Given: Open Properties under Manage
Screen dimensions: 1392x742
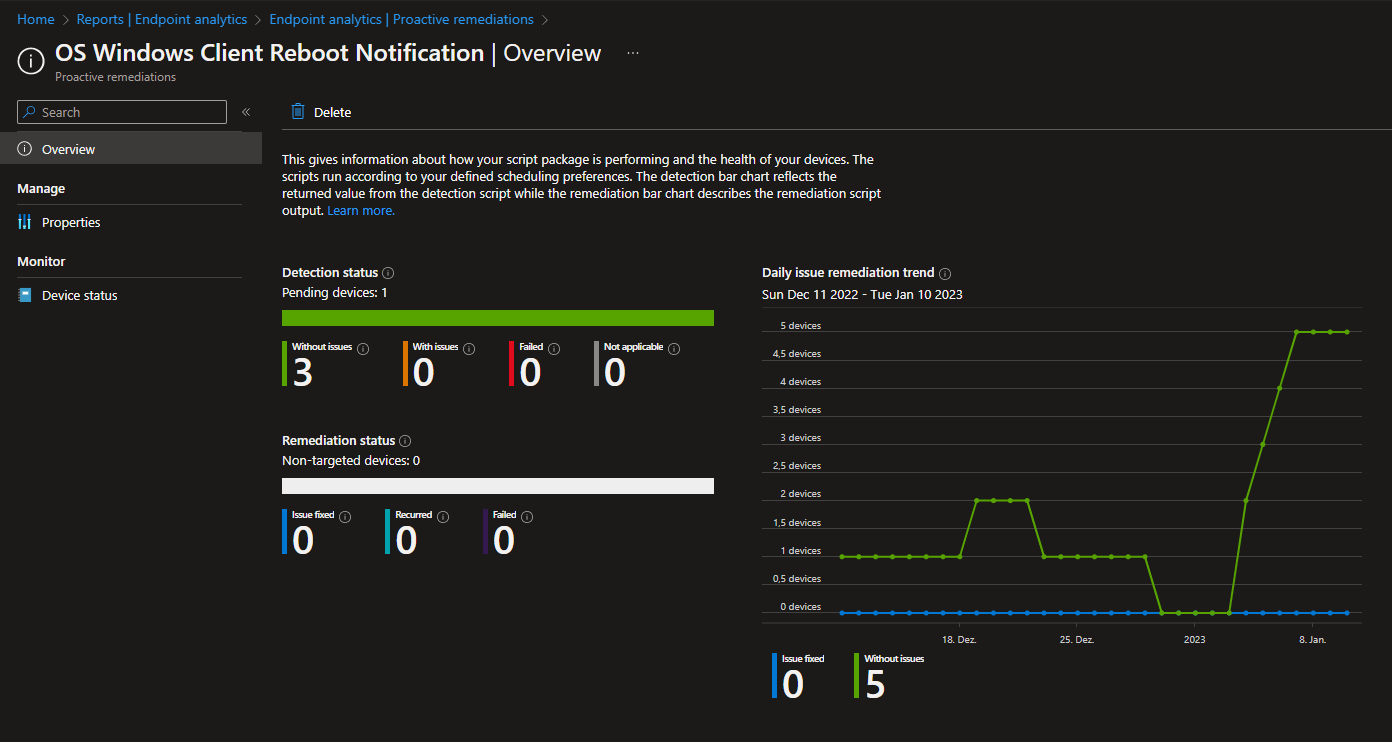Looking at the screenshot, I should pyautogui.click(x=71, y=222).
